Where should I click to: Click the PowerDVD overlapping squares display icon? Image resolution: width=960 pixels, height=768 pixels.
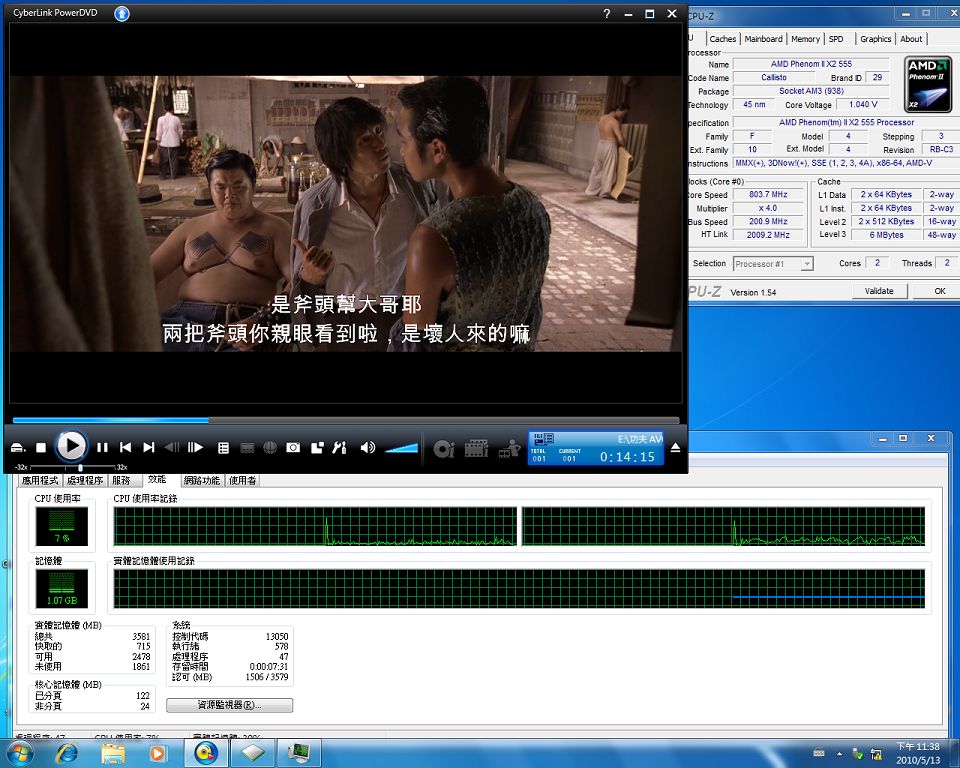tap(317, 448)
